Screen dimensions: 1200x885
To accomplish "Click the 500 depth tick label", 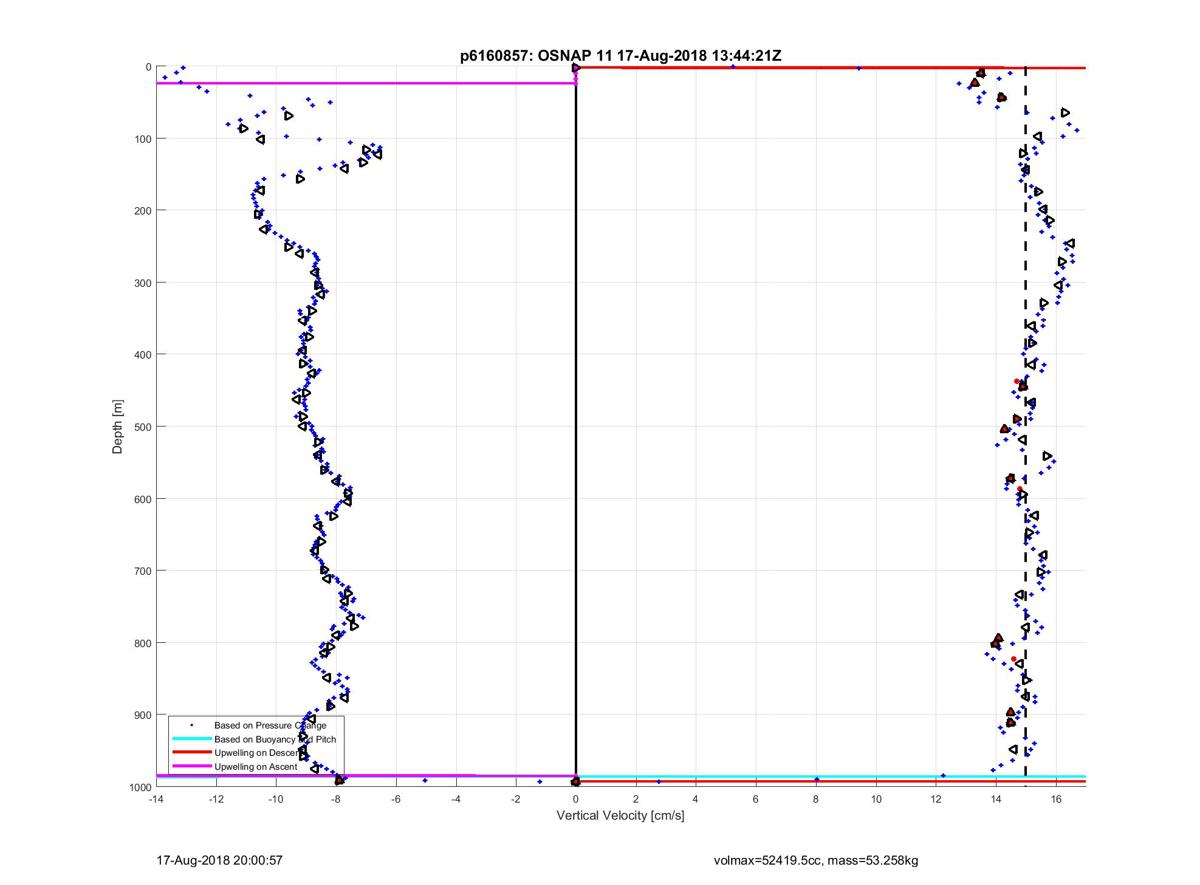I will pyautogui.click(x=141, y=426).
